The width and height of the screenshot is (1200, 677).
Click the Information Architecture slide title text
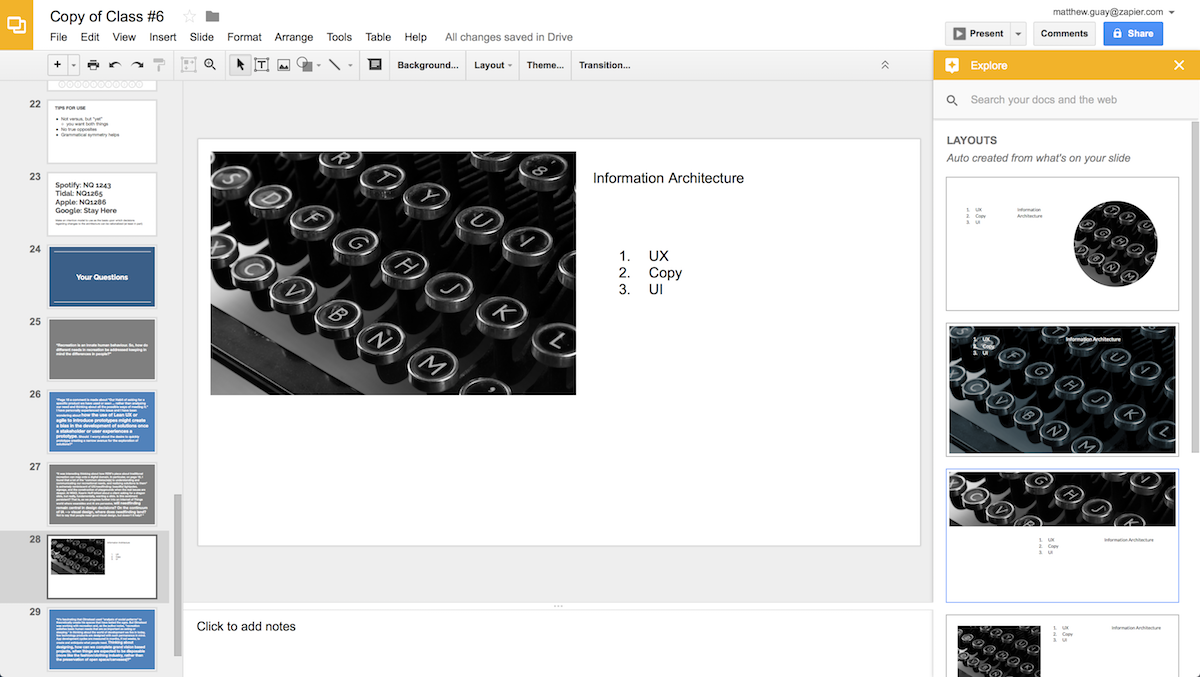click(668, 178)
